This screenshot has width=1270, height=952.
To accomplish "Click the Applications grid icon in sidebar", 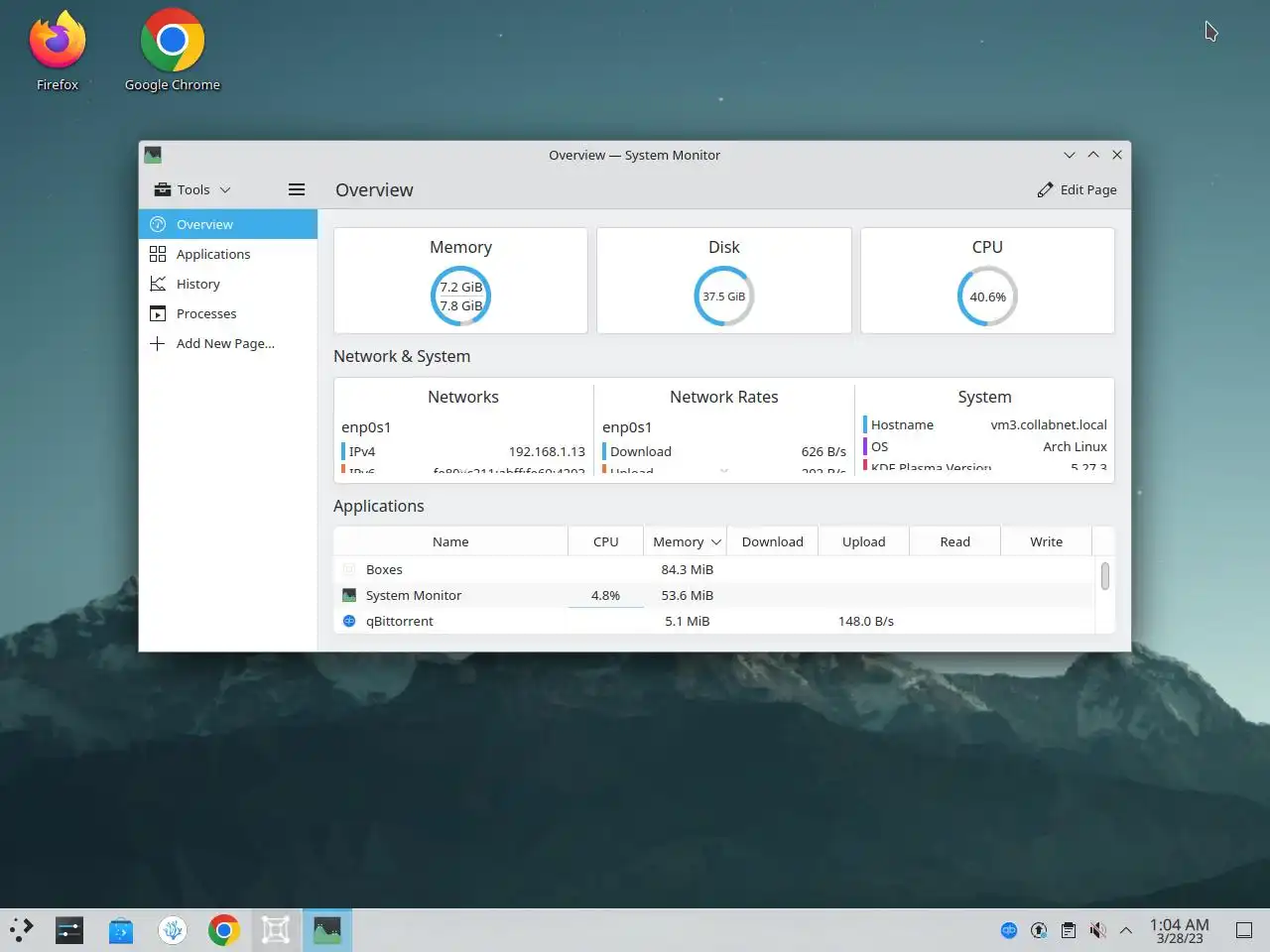I will point(158,254).
